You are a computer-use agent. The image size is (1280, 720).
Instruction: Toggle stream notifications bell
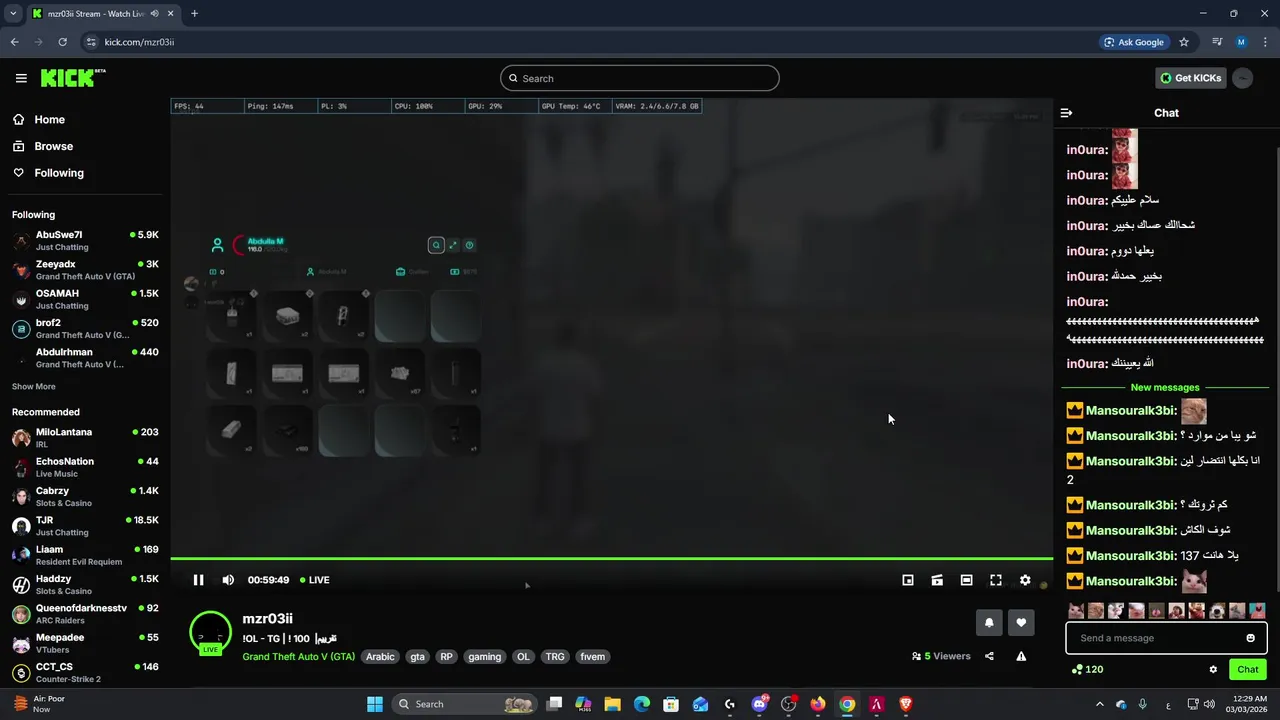(989, 622)
